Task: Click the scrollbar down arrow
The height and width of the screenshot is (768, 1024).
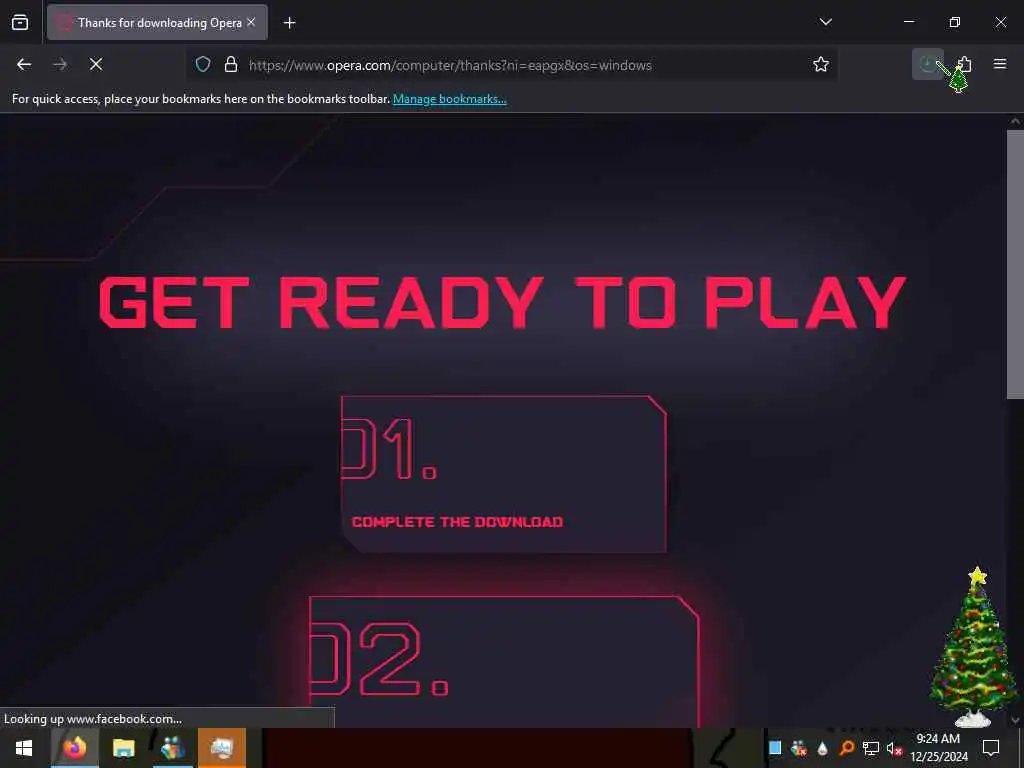Action: click(x=1015, y=720)
